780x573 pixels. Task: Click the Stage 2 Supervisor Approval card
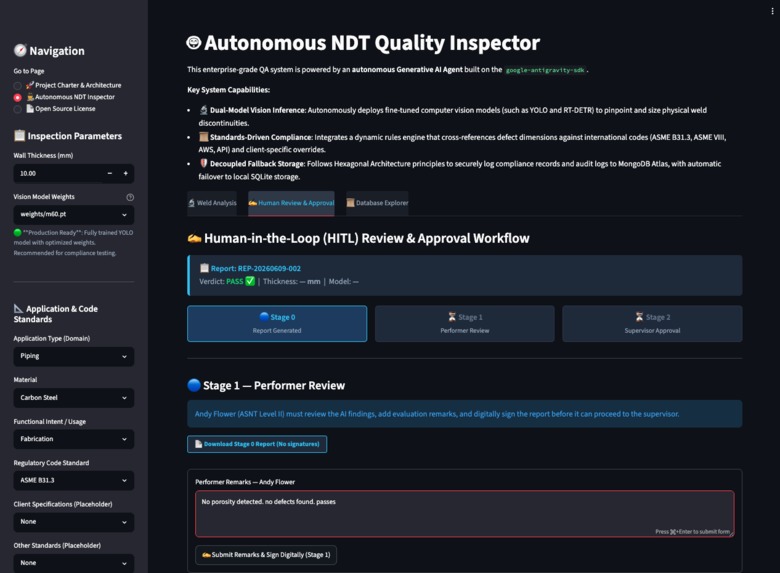pos(652,324)
